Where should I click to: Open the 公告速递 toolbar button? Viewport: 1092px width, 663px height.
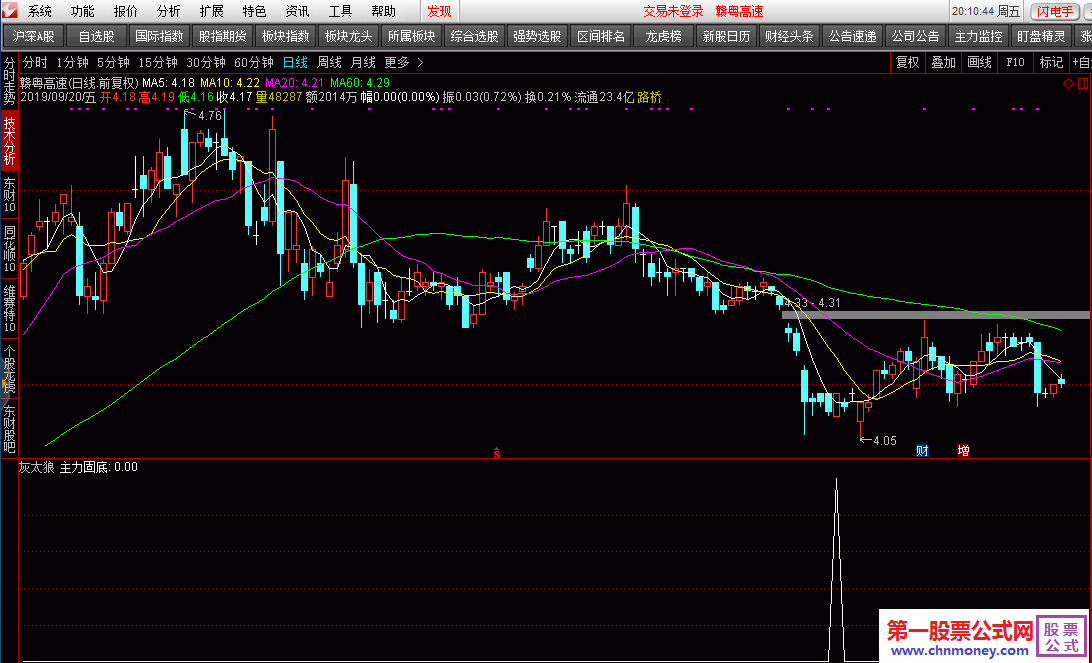[852, 36]
